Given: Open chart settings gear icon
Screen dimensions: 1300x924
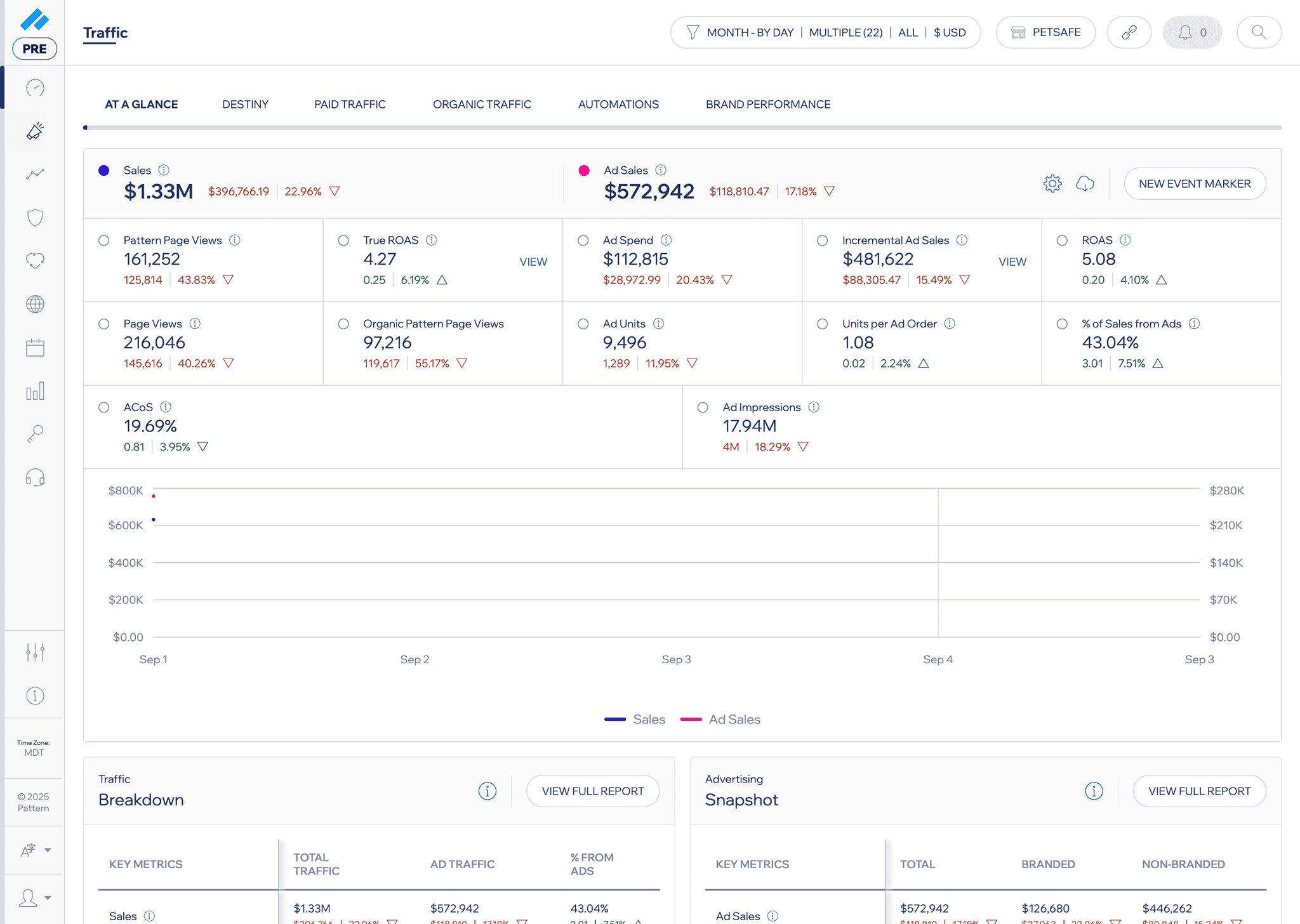Looking at the screenshot, I should pyautogui.click(x=1052, y=183).
